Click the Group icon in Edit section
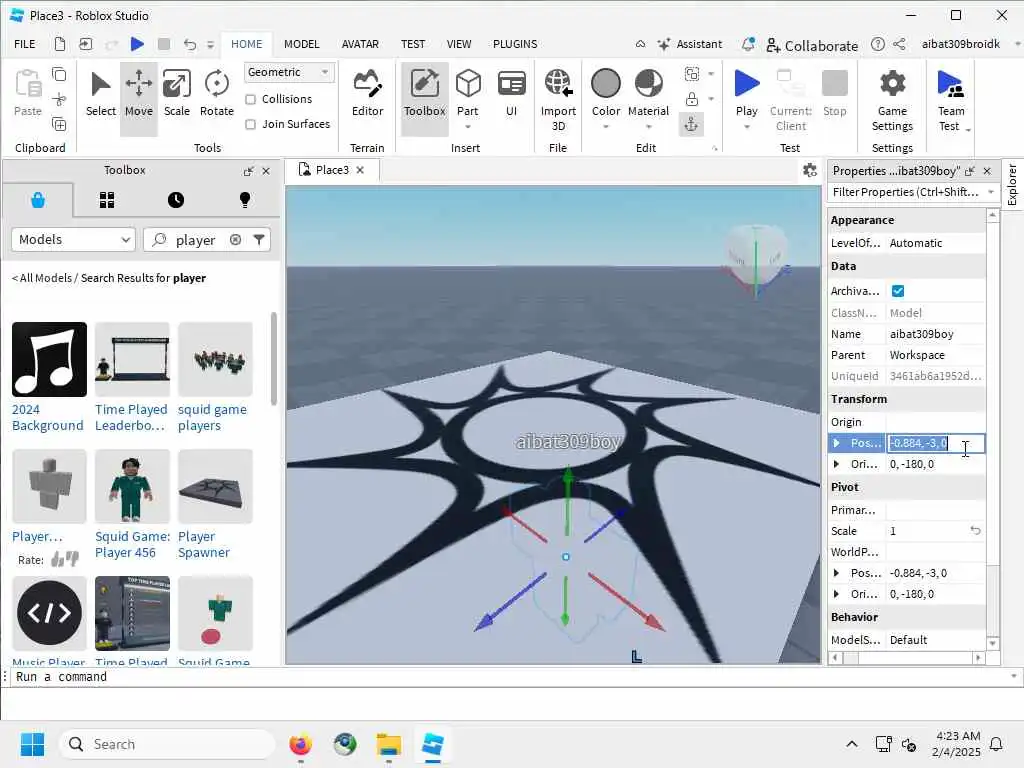This screenshot has width=1024, height=768. [x=692, y=74]
